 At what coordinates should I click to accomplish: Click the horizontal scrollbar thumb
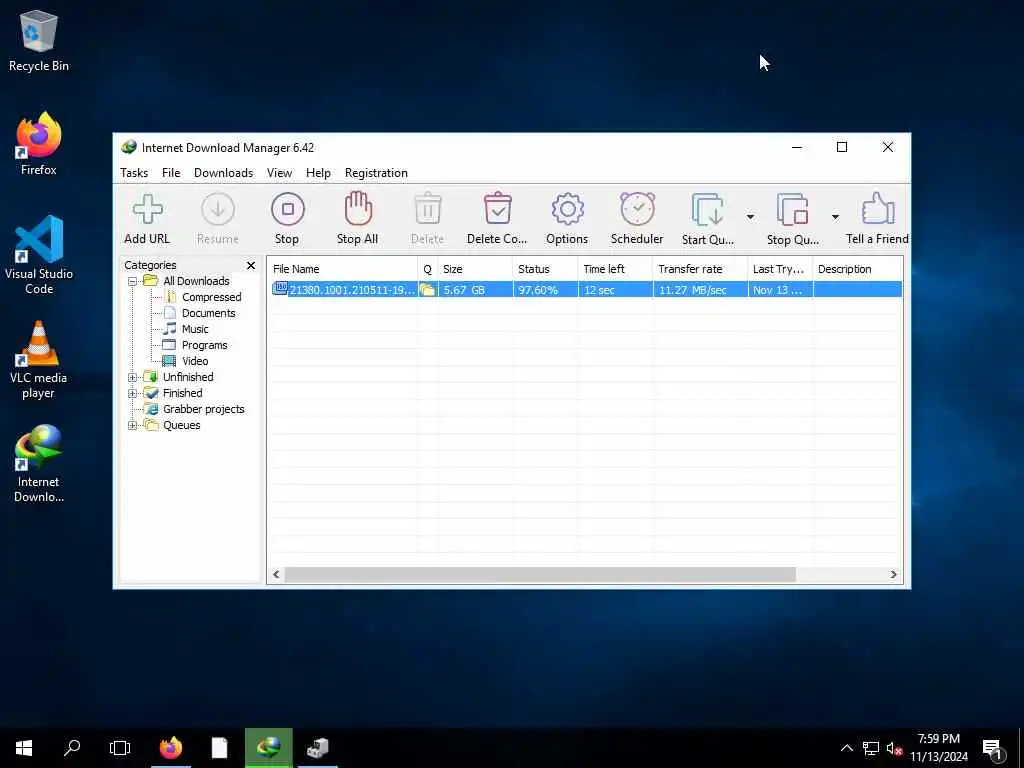pyautogui.click(x=540, y=575)
